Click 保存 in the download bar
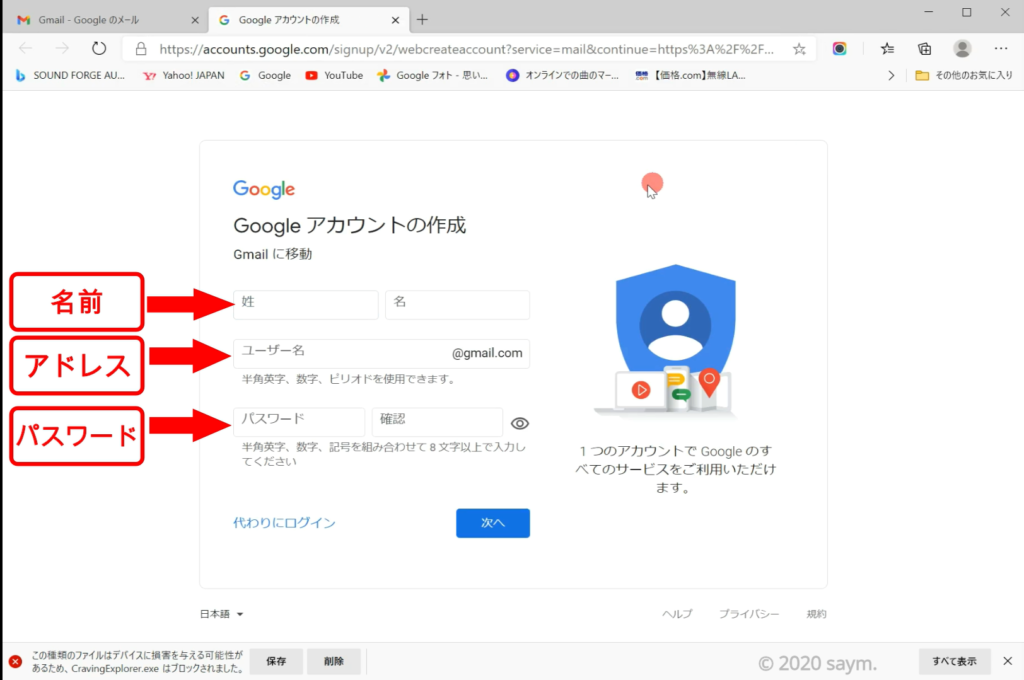The image size is (1024, 680). [x=276, y=661]
